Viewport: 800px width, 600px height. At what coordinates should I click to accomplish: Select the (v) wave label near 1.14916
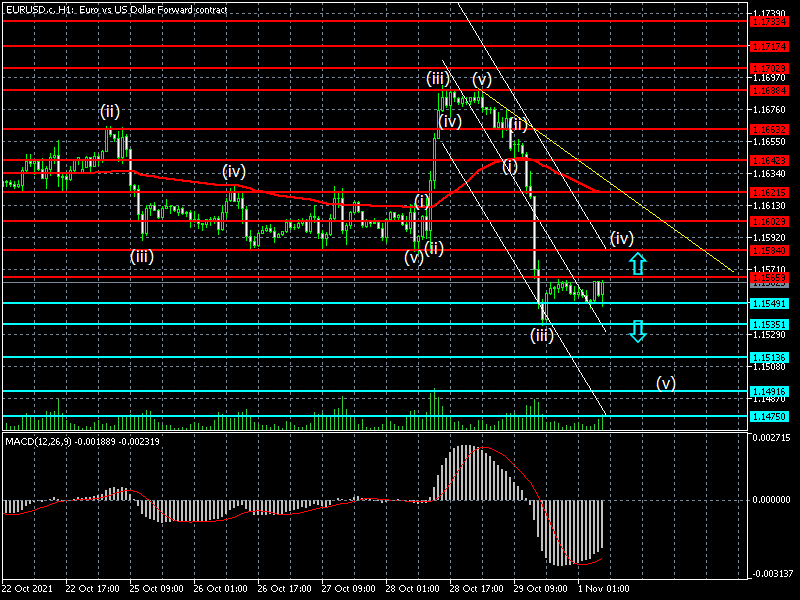pyautogui.click(x=666, y=383)
